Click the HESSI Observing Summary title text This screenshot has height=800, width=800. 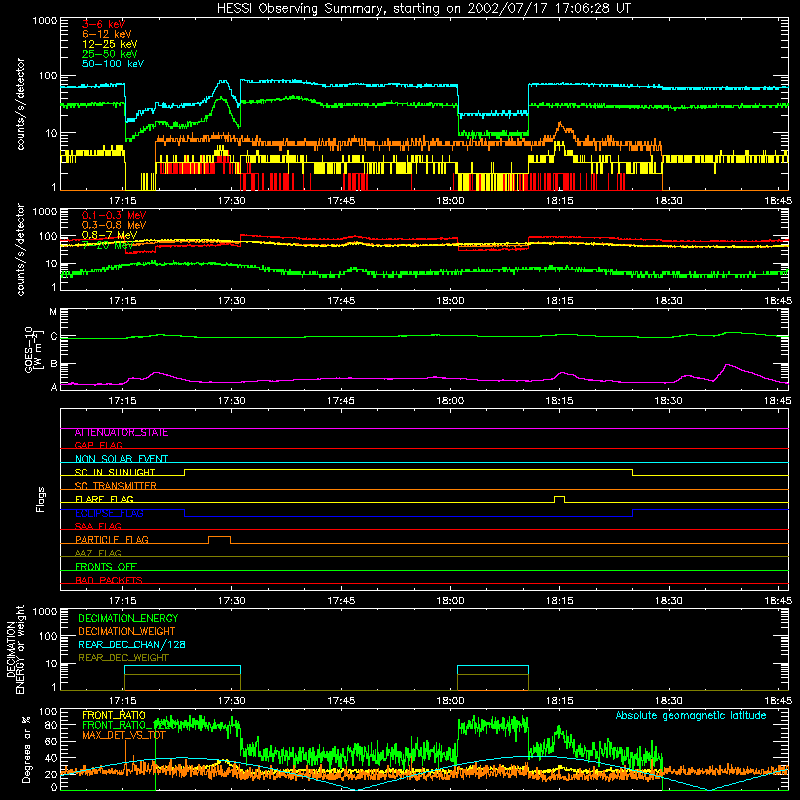click(x=424, y=9)
